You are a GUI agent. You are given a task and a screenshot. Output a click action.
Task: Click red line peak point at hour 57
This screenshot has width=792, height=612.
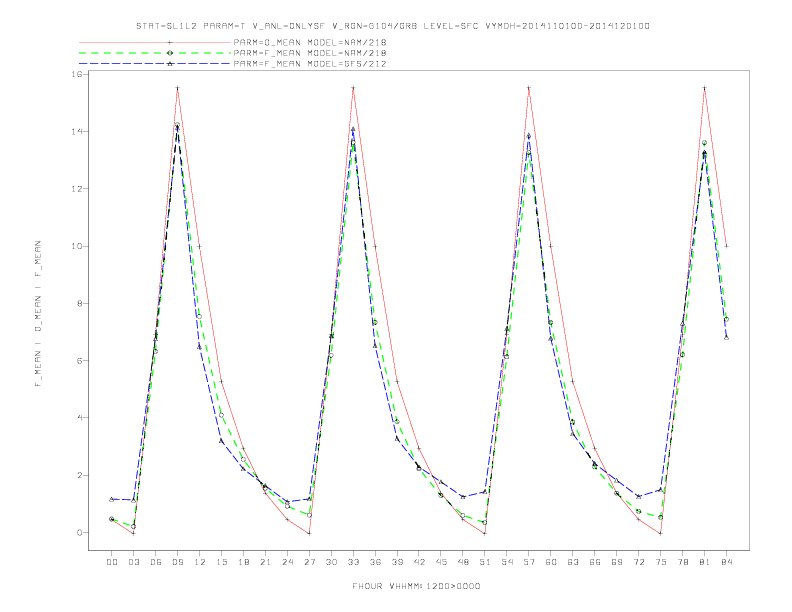(x=529, y=88)
